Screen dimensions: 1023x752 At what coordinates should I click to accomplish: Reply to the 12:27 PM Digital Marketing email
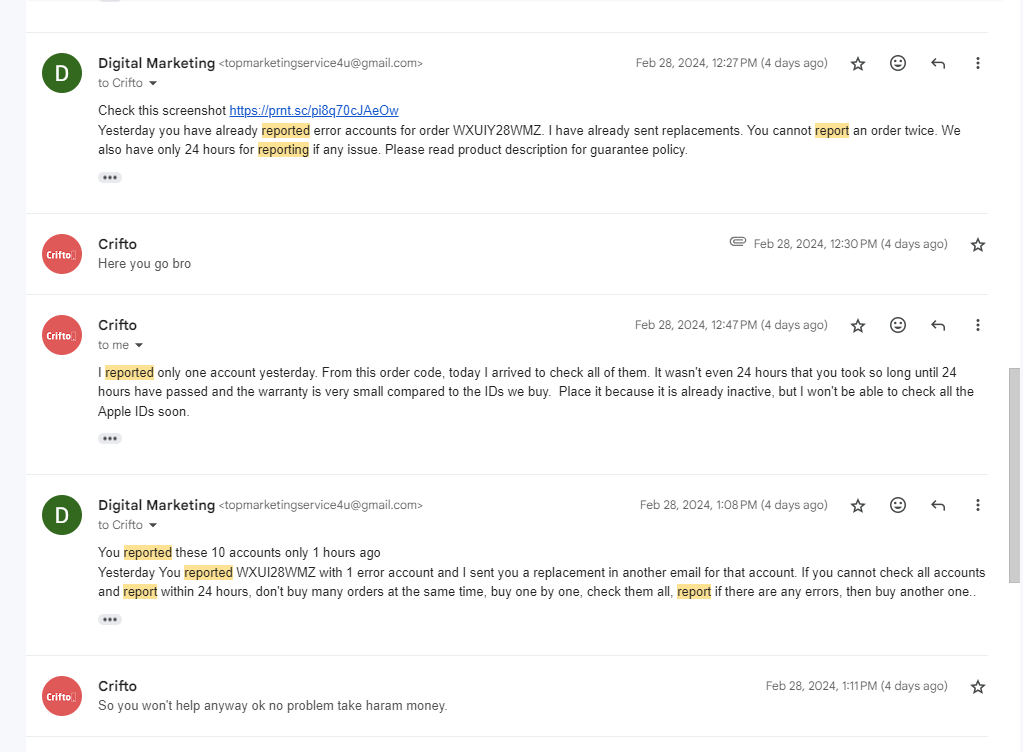tap(938, 63)
